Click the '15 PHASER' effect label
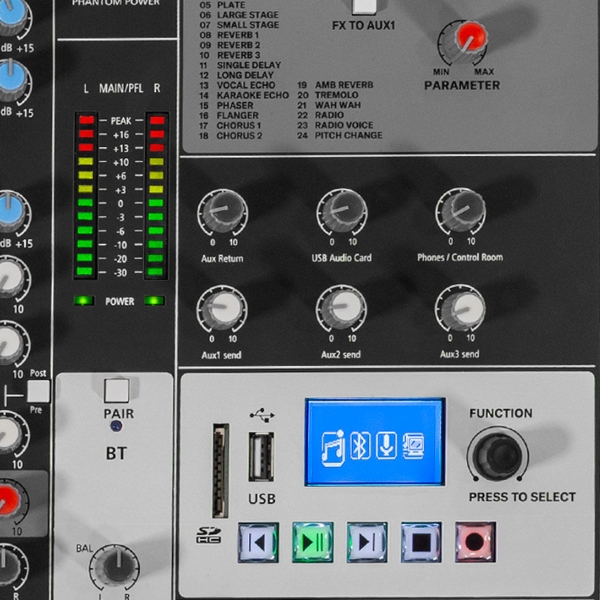The height and width of the screenshot is (600, 600). tap(226, 105)
